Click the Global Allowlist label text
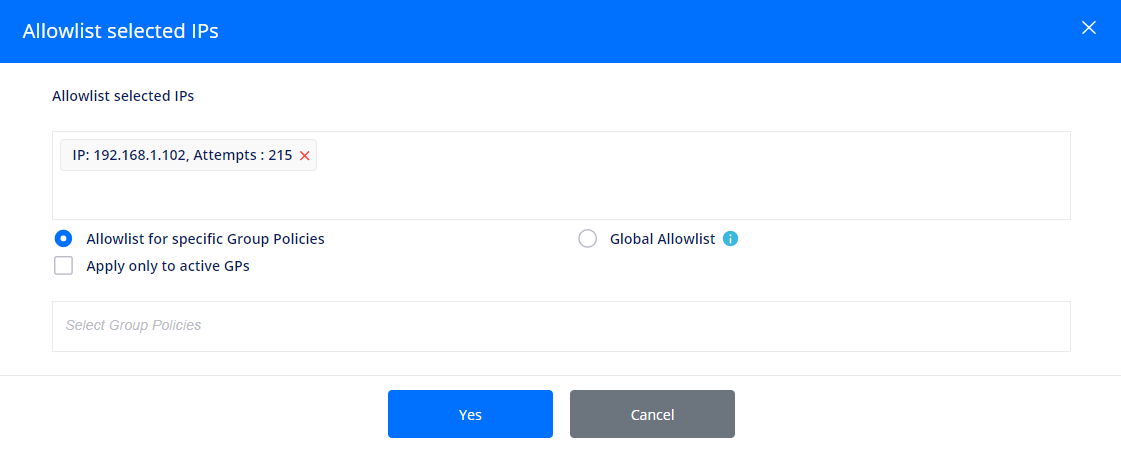This screenshot has width=1121, height=450. pos(662,239)
